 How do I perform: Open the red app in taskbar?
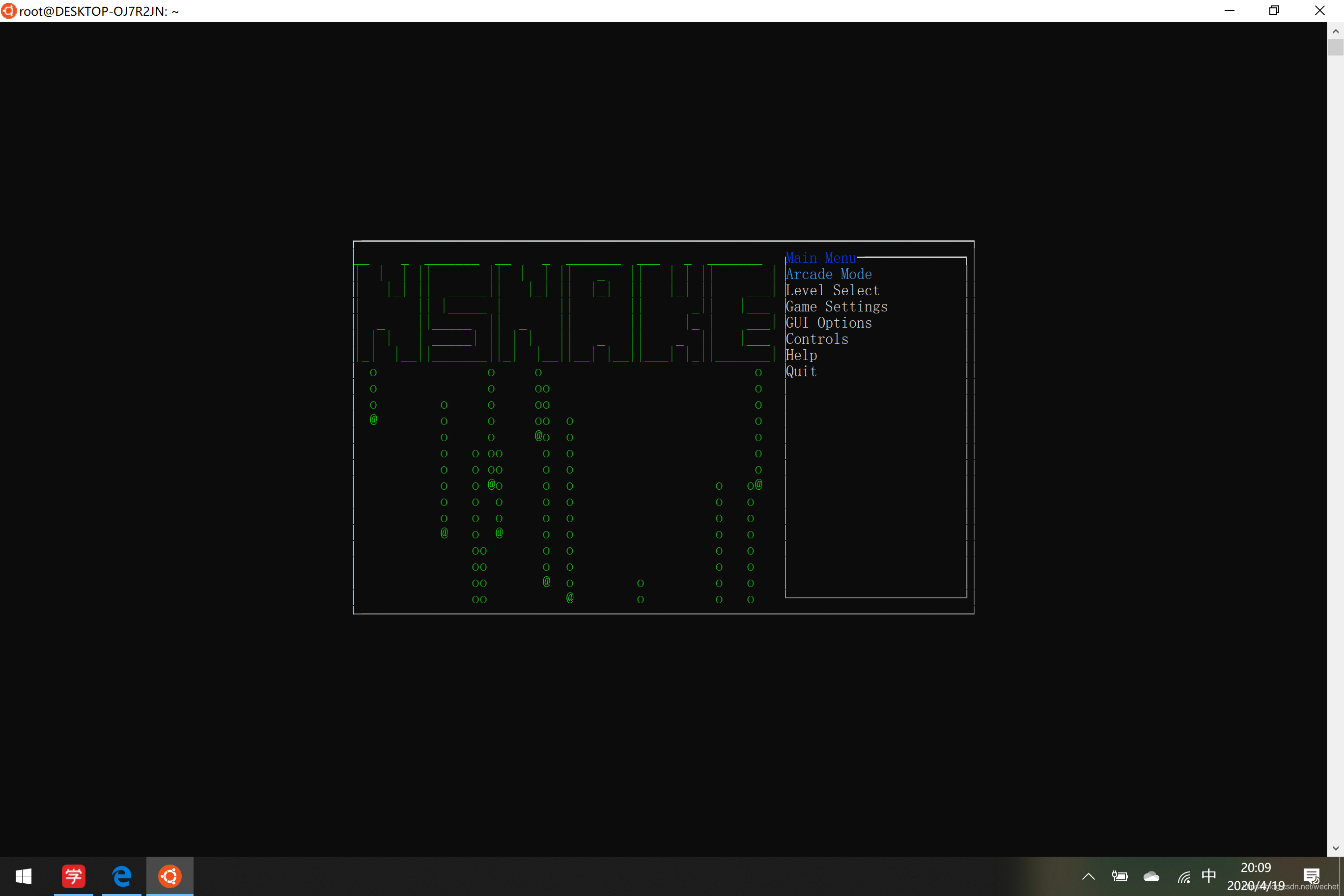pyautogui.click(x=73, y=876)
